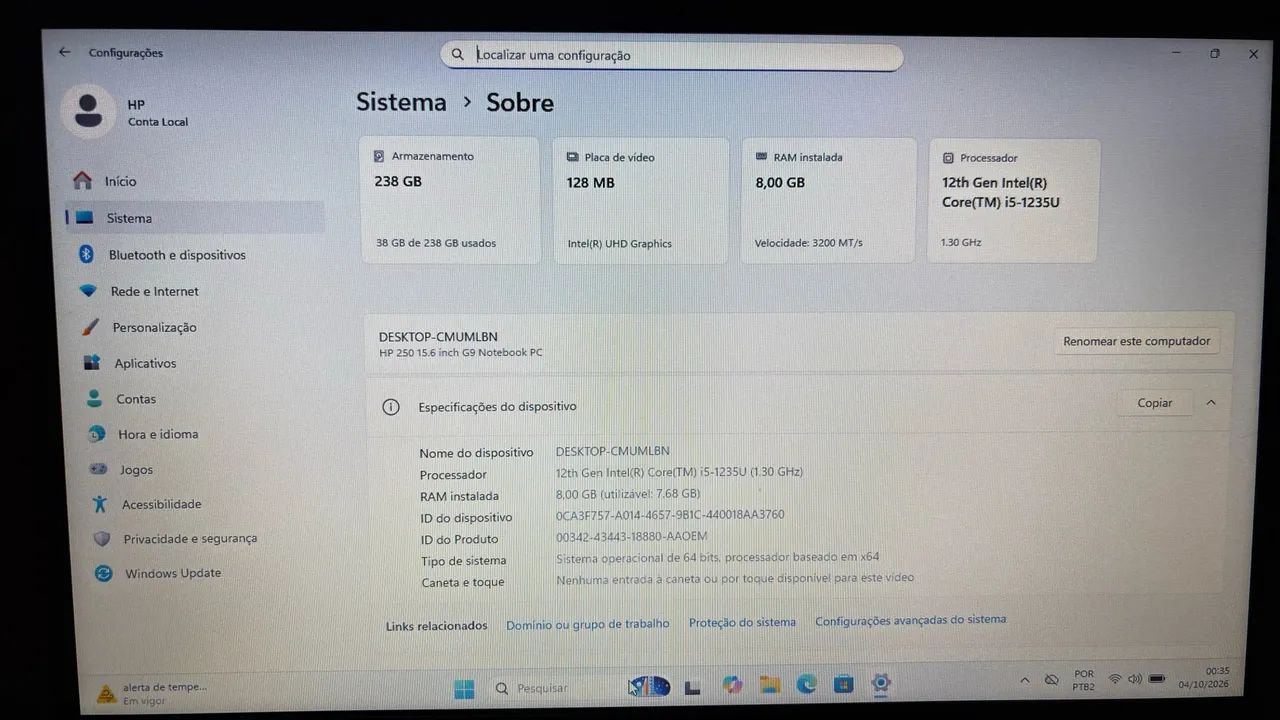Open Domínio ou grupo de trabalho link
Image resolution: width=1280 pixels, height=720 pixels.
click(588, 623)
